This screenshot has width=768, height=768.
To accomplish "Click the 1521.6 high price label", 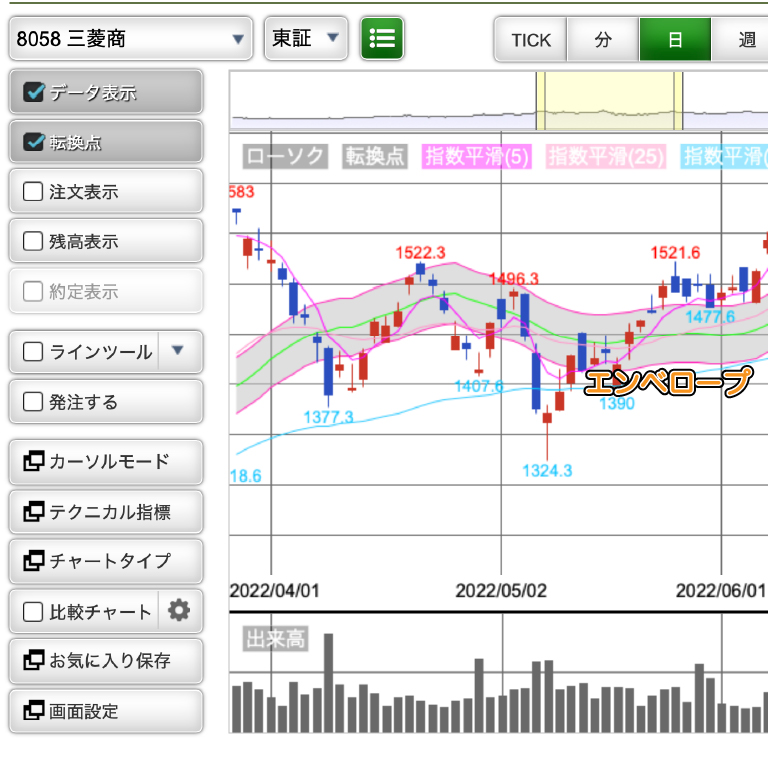I will pyautogui.click(x=675, y=253).
